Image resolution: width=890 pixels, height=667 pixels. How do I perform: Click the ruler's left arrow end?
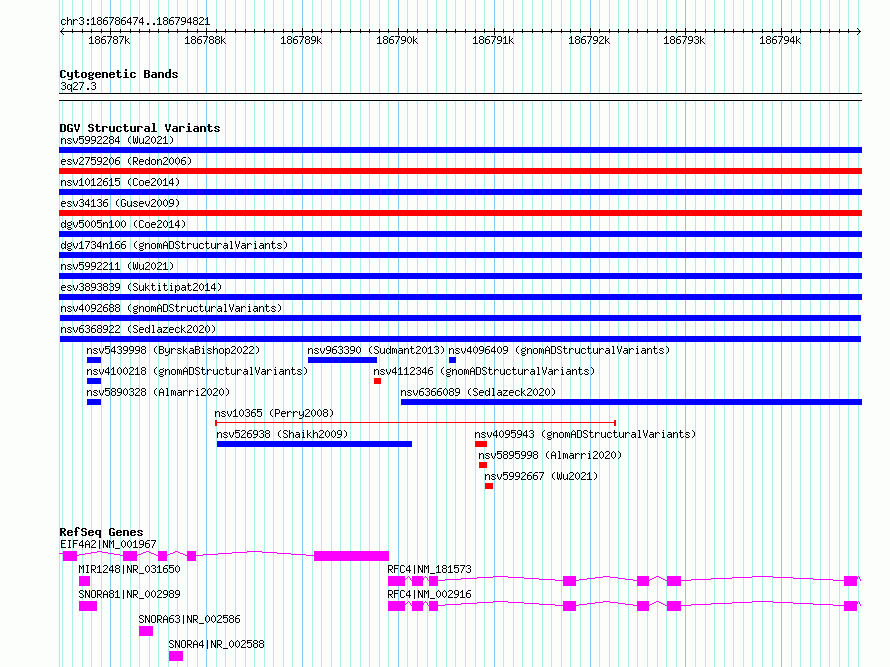point(62,31)
